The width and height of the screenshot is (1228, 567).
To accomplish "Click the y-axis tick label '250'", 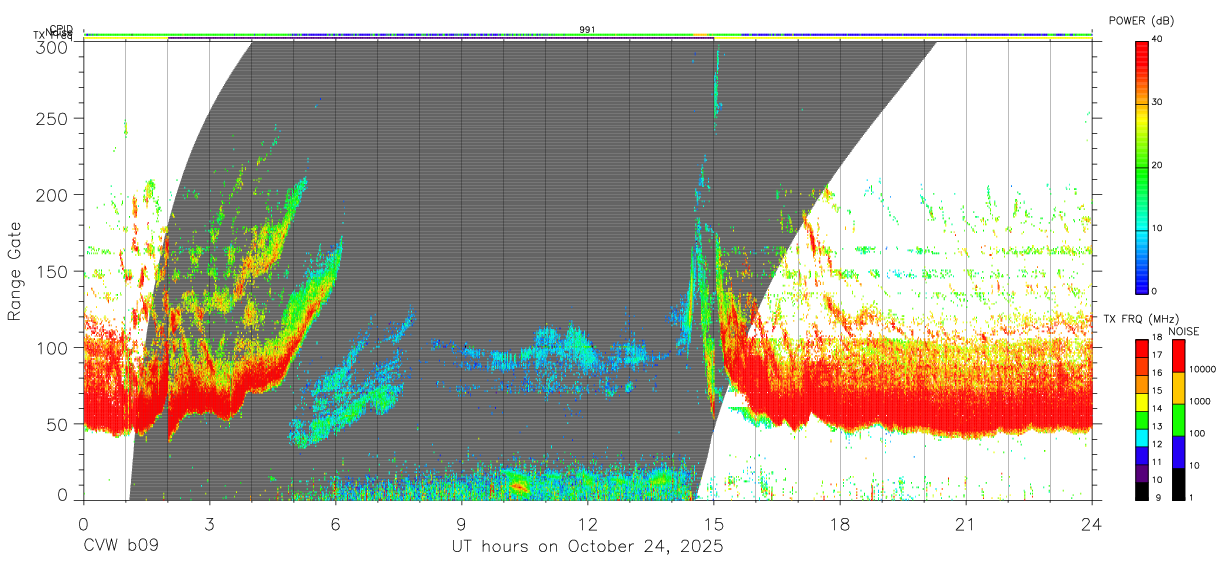I will (x=52, y=119).
